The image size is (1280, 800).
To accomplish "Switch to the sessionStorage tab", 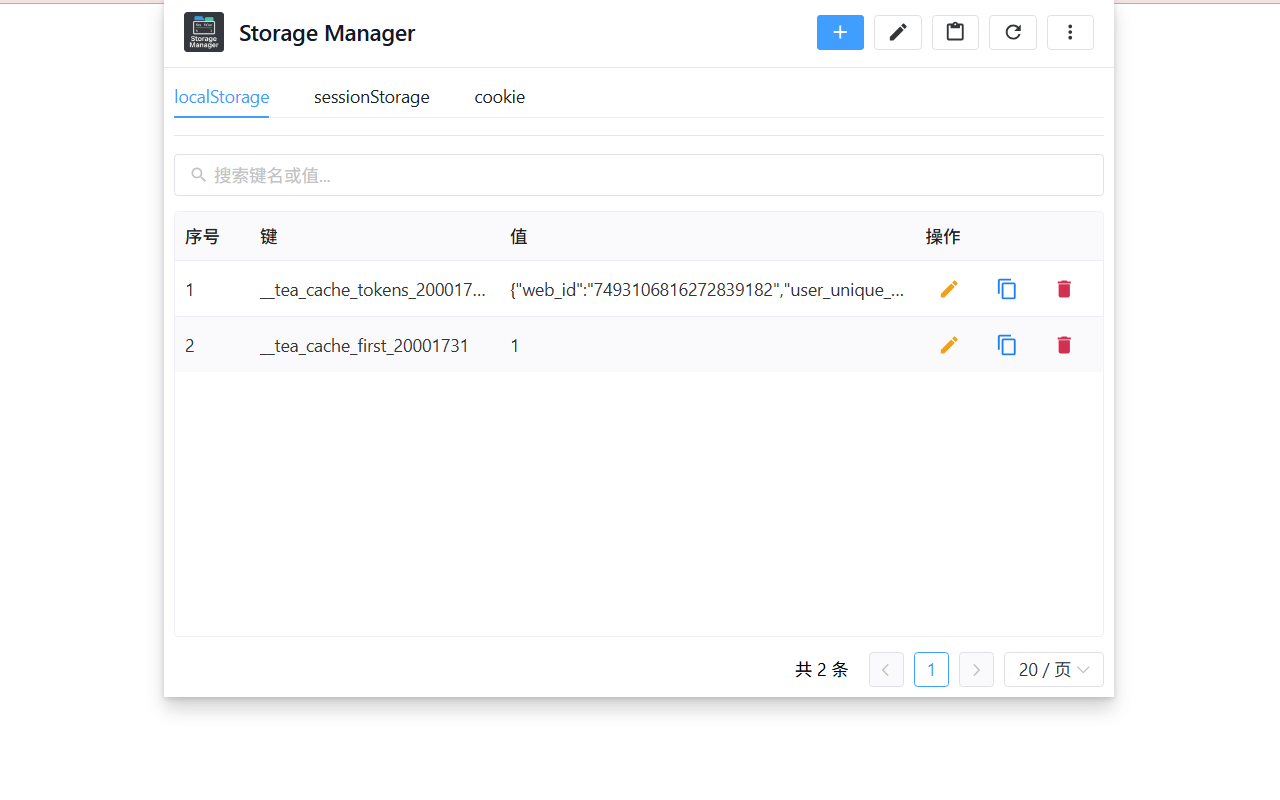I will pyautogui.click(x=372, y=97).
